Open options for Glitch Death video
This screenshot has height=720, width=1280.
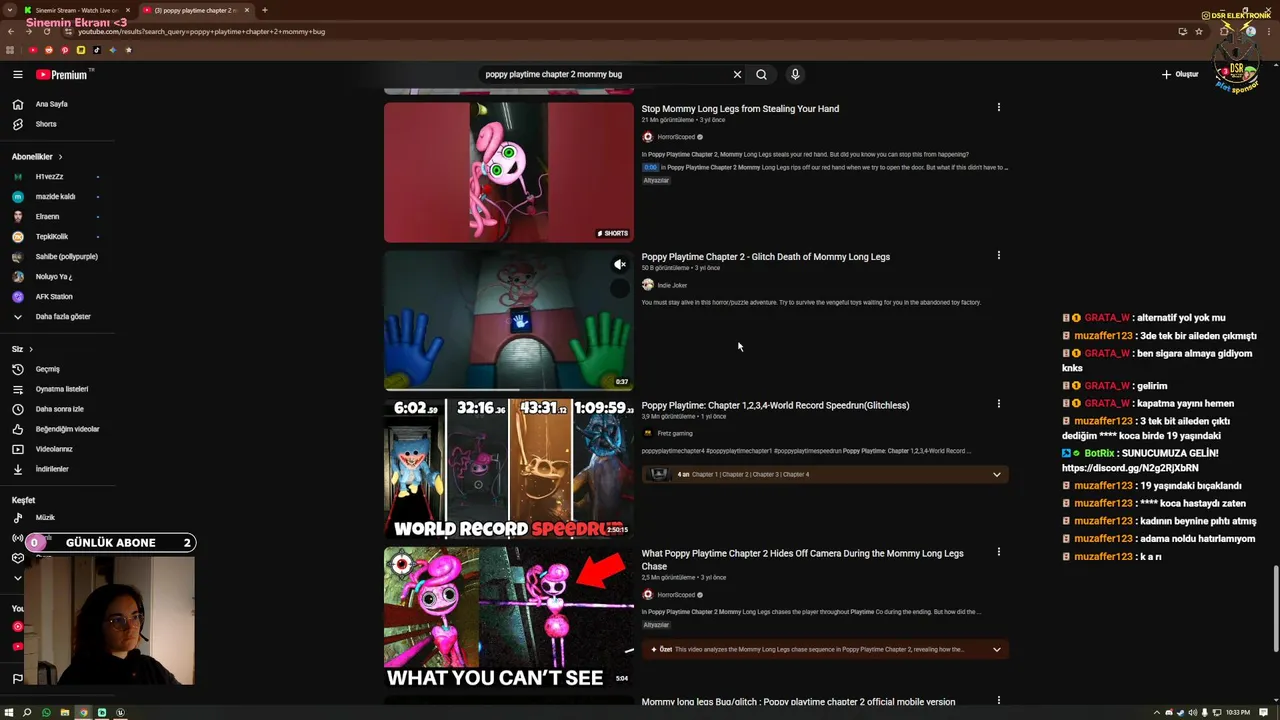tap(998, 255)
